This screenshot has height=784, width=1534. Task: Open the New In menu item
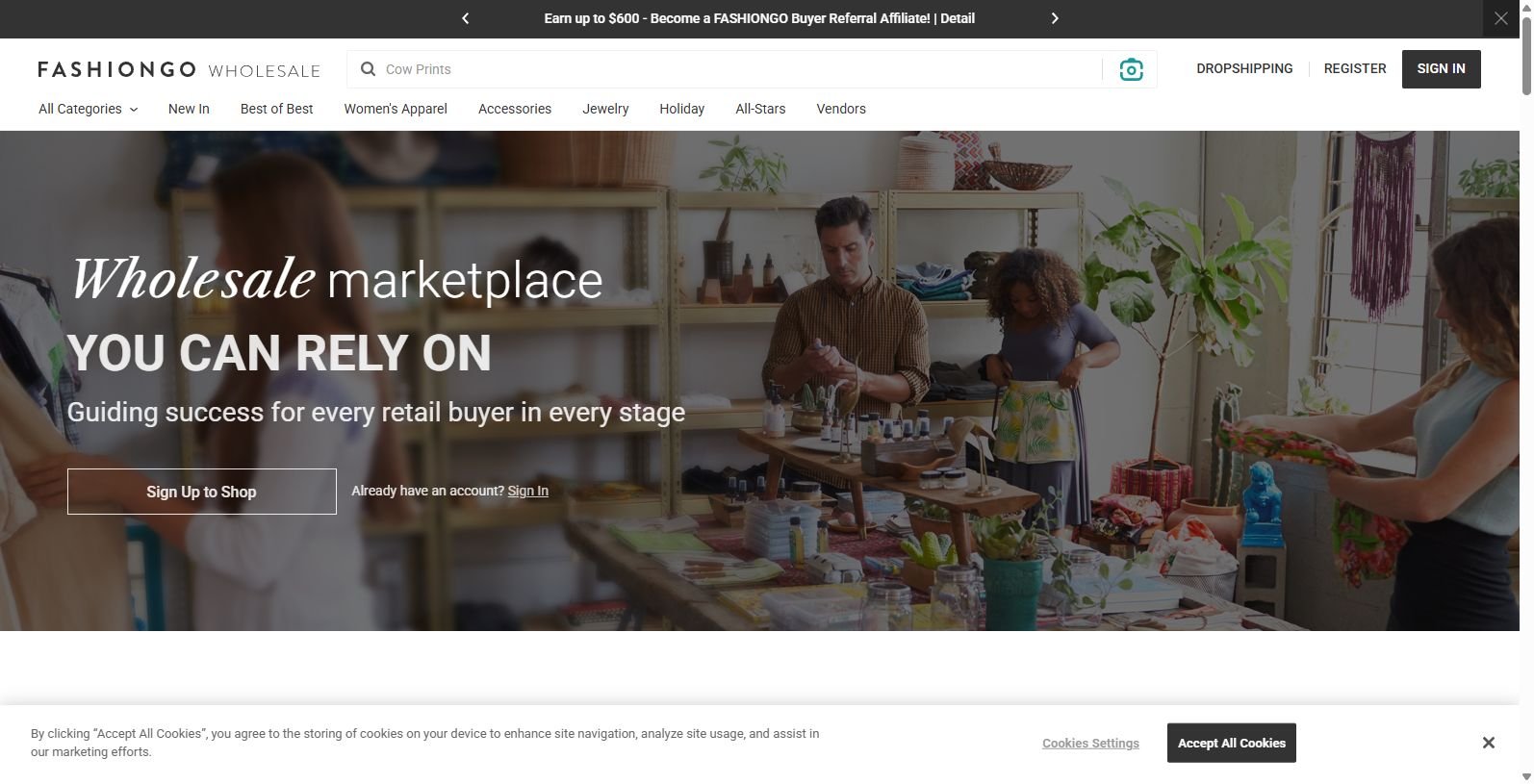[189, 109]
